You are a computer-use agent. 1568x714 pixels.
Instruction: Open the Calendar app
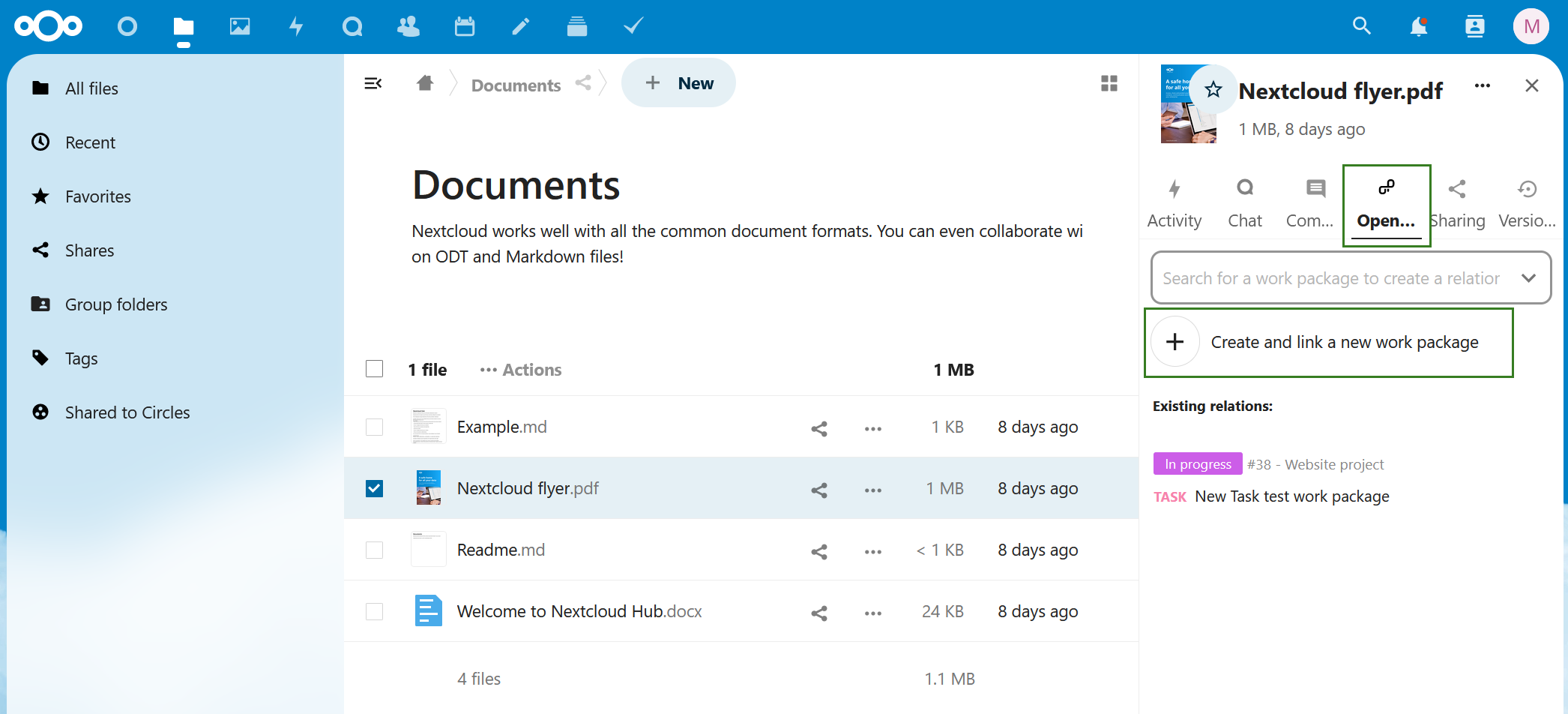coord(465,25)
